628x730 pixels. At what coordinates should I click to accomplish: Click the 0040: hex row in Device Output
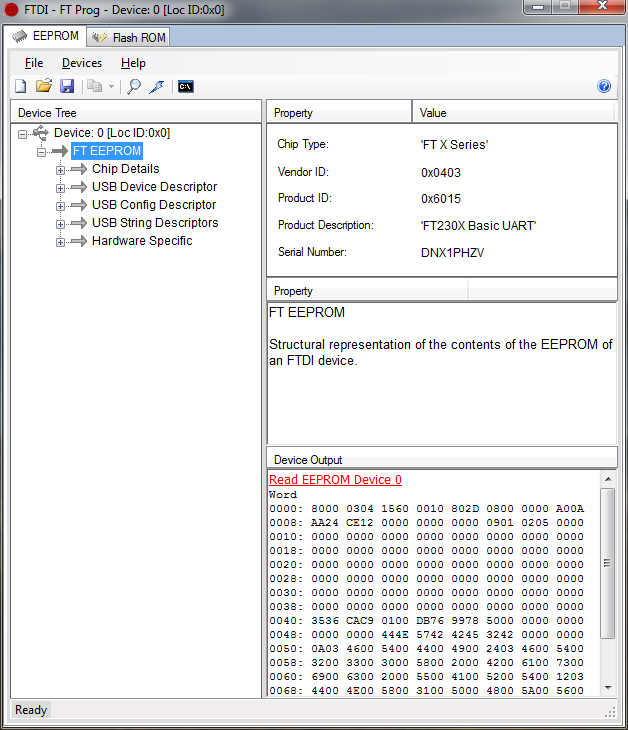click(x=426, y=621)
